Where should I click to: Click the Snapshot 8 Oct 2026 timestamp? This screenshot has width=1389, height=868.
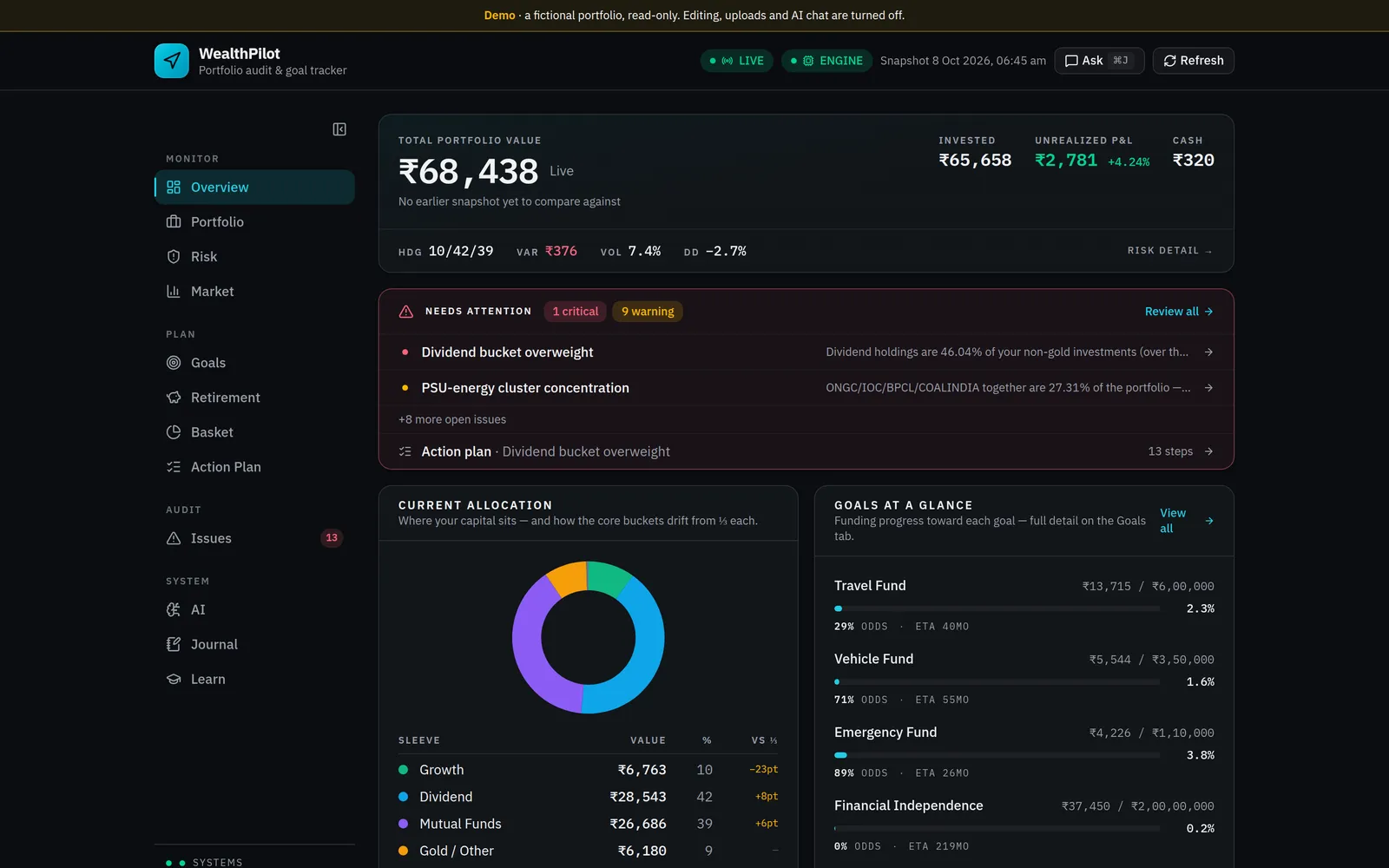pyautogui.click(x=963, y=61)
